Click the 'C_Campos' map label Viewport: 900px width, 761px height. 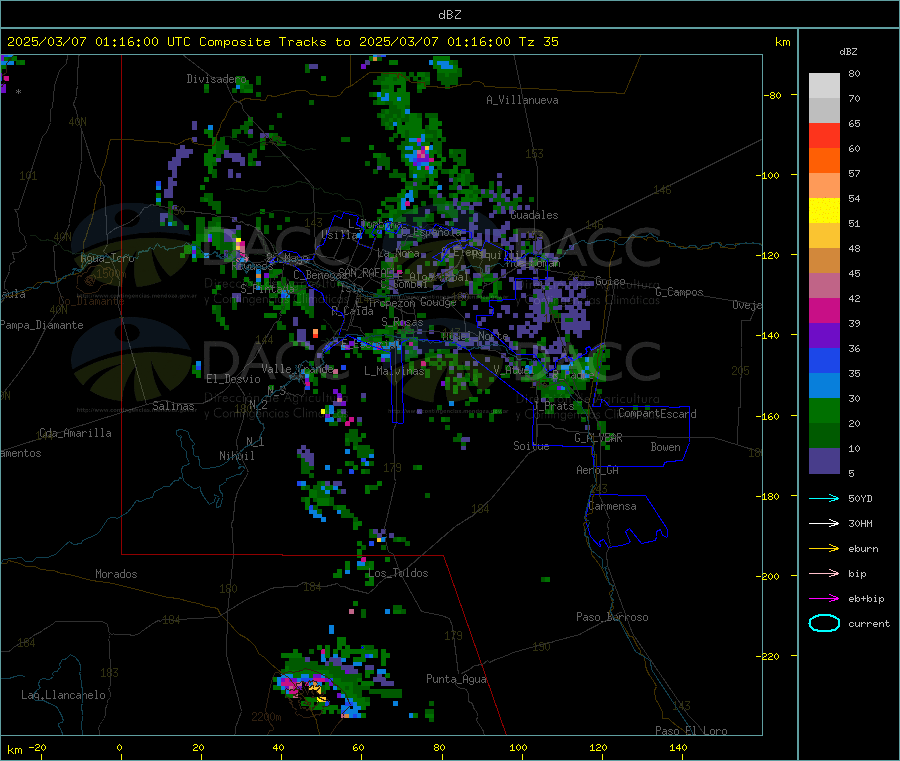tap(679, 292)
